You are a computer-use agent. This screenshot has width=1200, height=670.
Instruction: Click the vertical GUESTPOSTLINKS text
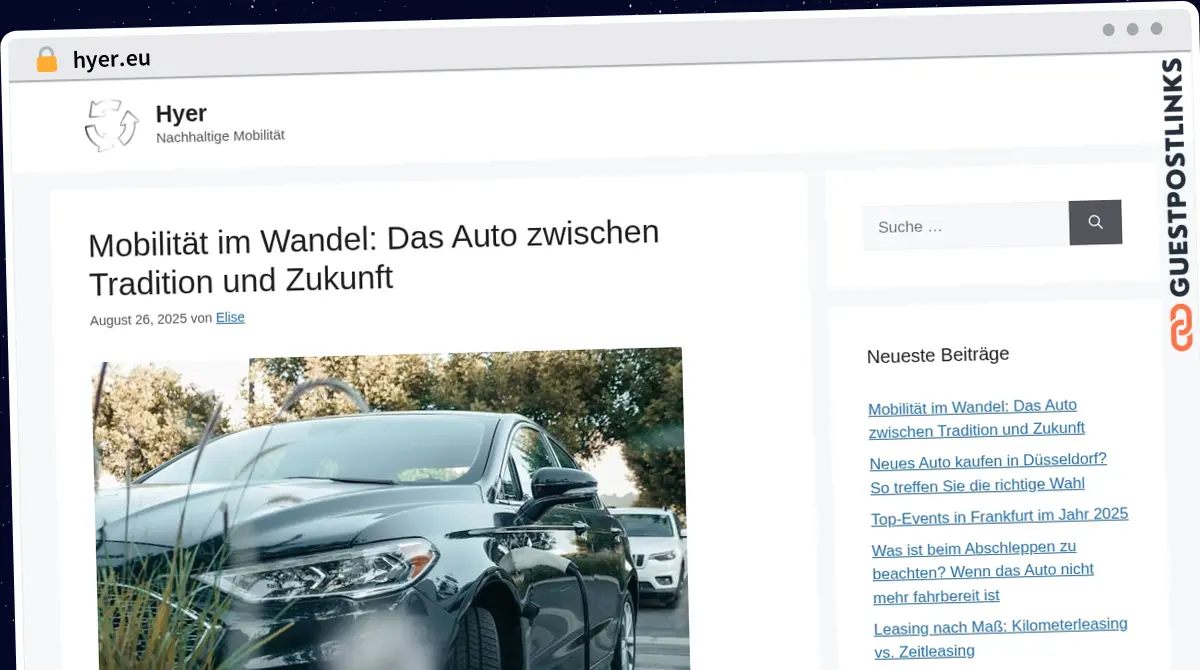1180,178
